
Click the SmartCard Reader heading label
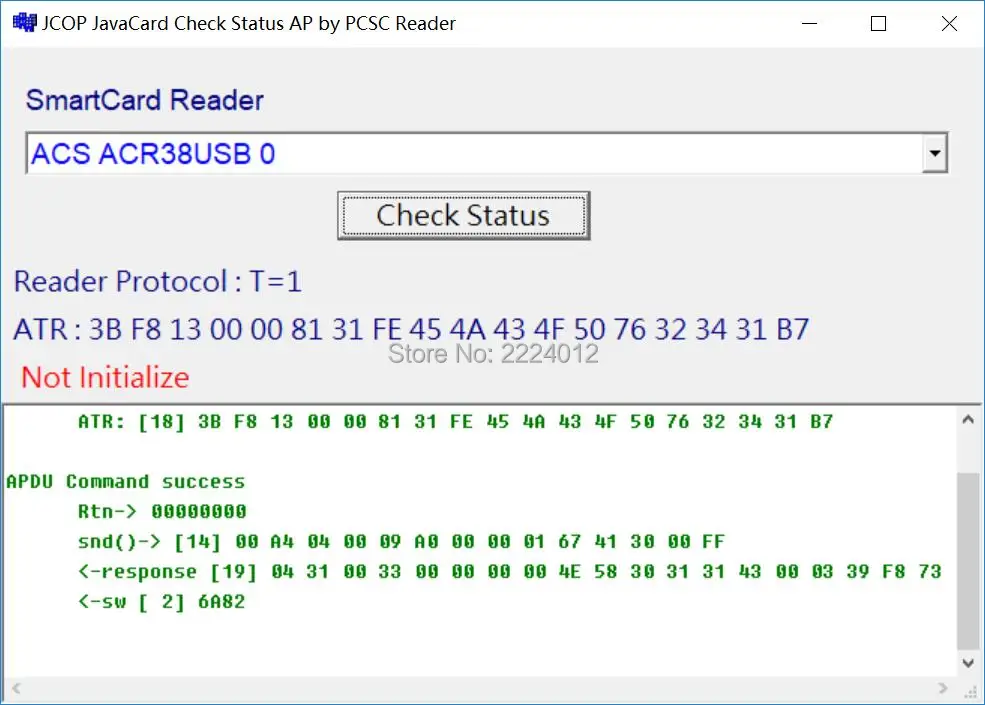click(145, 100)
